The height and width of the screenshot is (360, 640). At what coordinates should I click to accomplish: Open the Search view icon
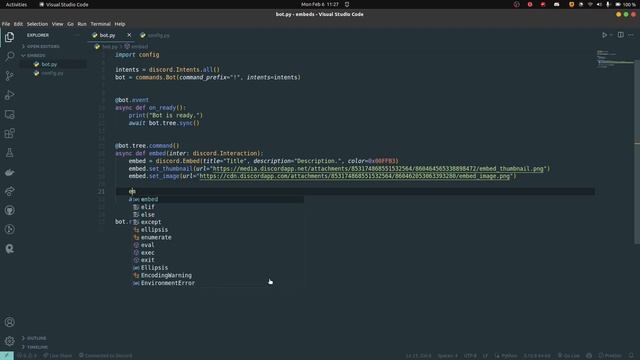point(9,56)
